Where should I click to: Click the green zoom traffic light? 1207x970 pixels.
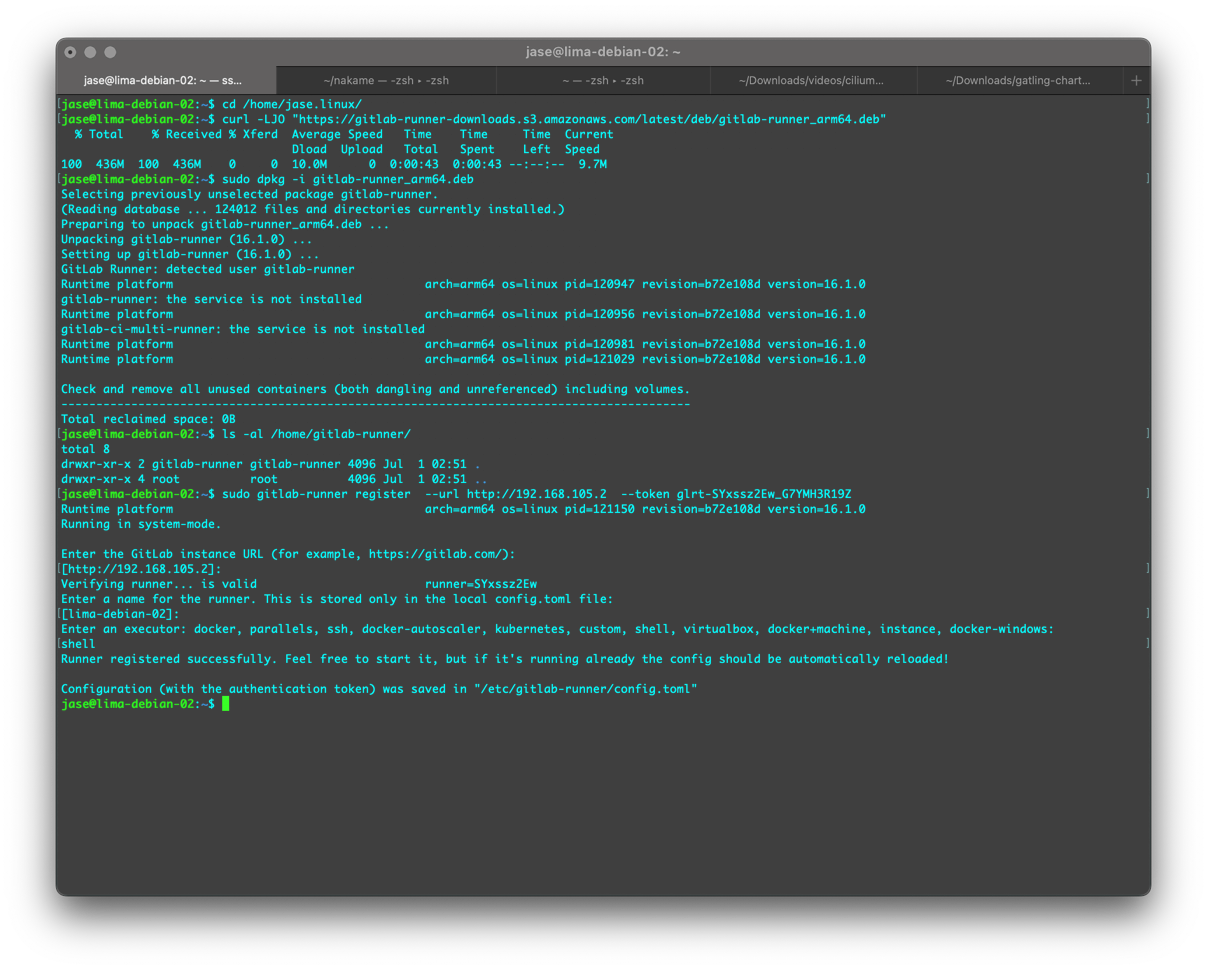[110, 51]
